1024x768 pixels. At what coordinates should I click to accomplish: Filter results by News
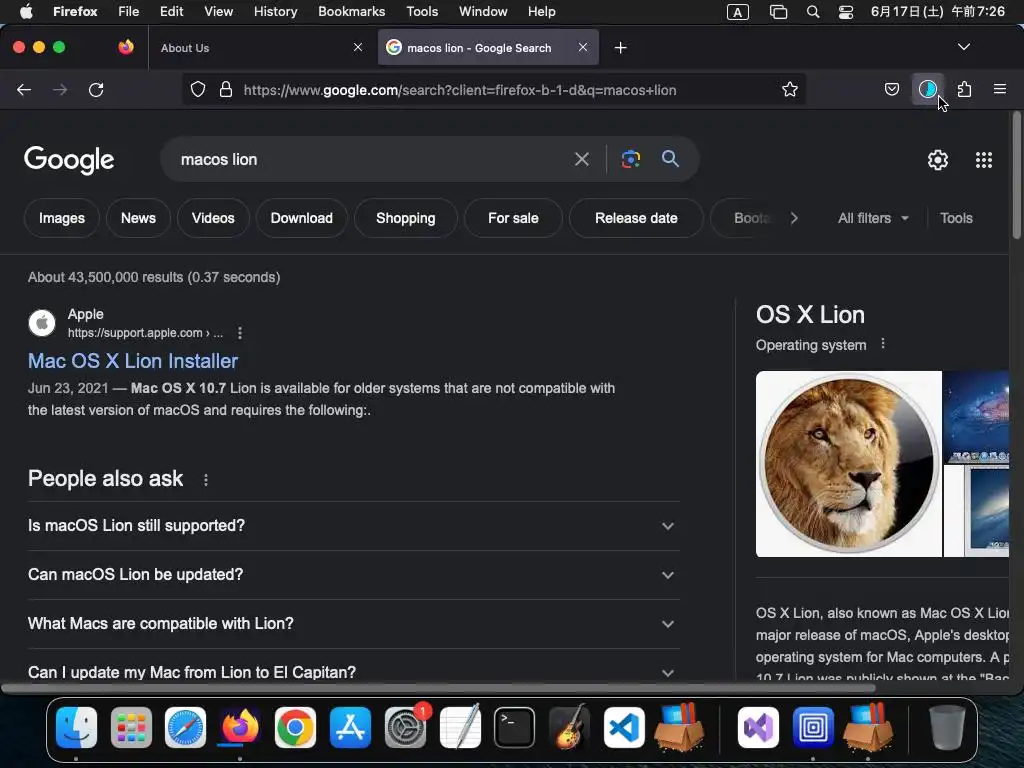(x=138, y=218)
